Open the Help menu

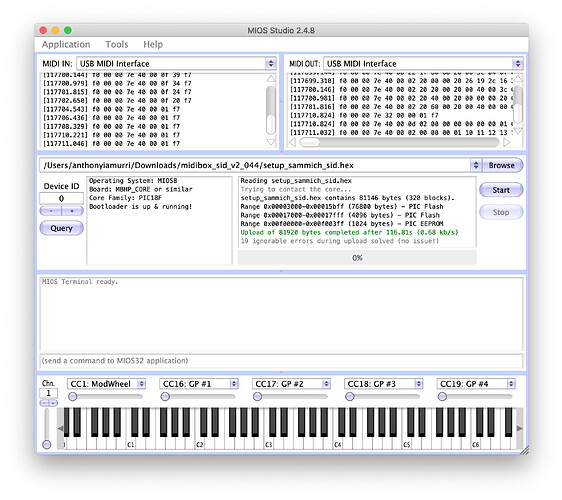click(153, 44)
